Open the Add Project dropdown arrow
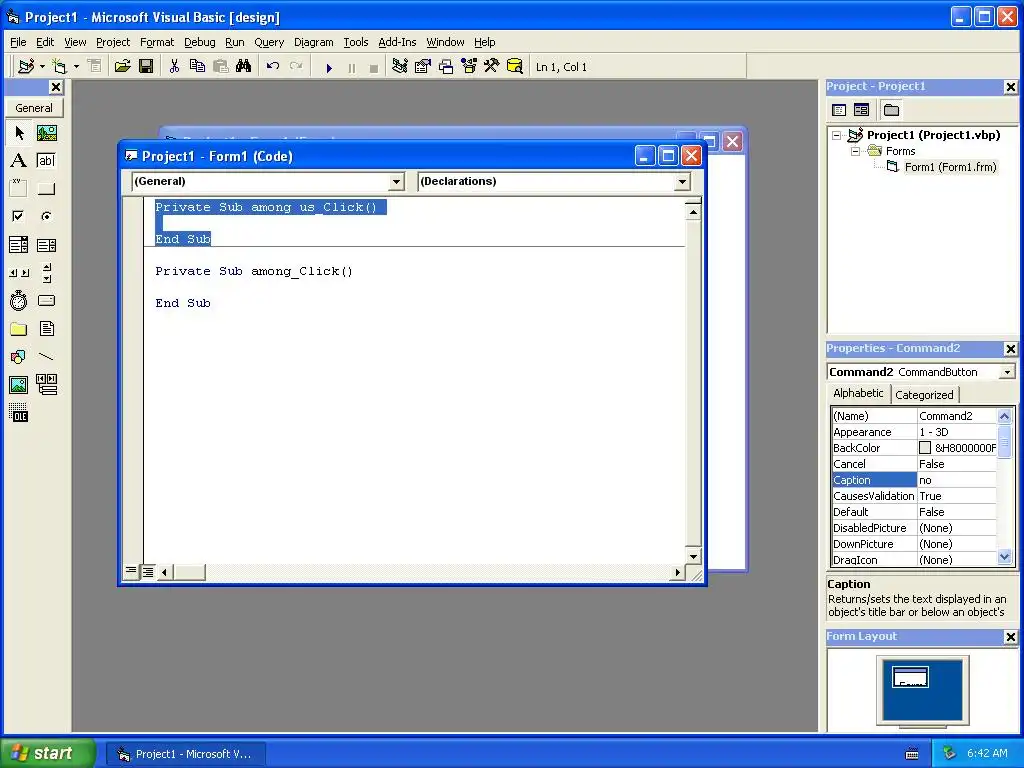Viewport: 1024px width, 768px height. pyautogui.click(x=42, y=67)
